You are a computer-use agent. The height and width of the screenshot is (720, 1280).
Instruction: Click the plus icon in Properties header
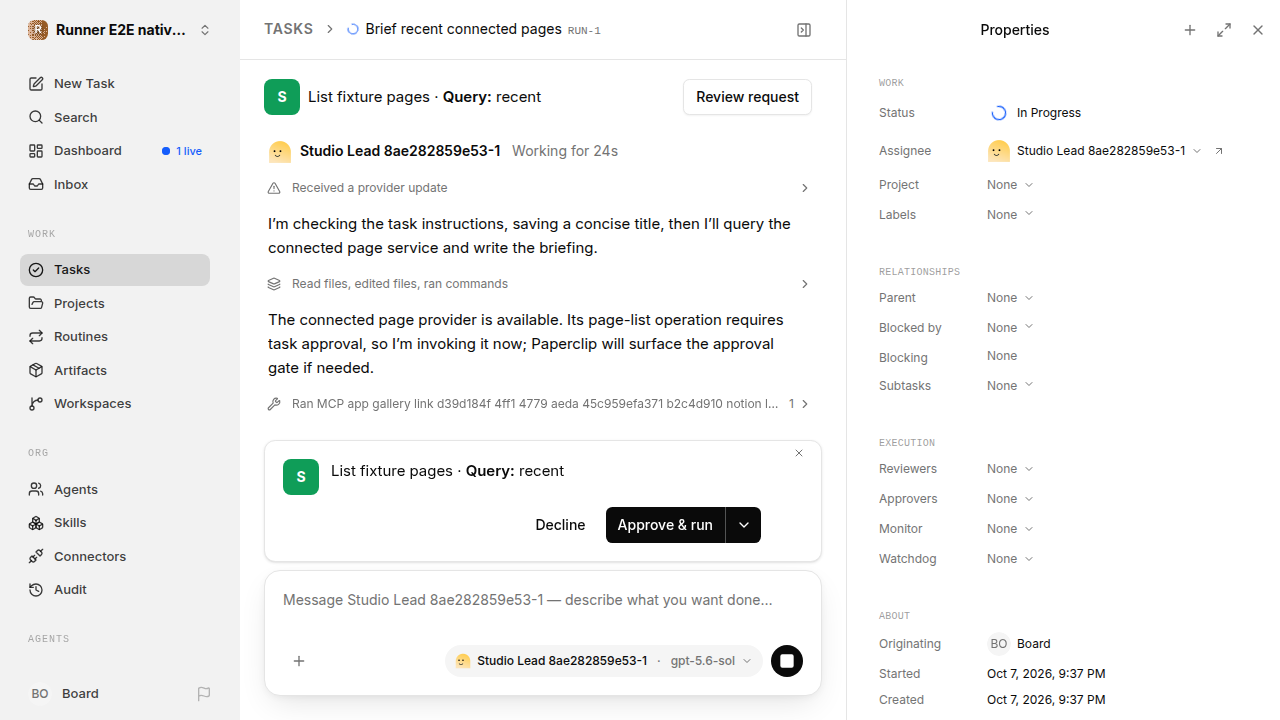click(1190, 30)
